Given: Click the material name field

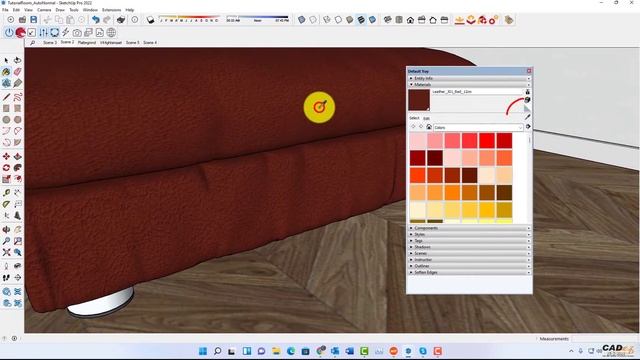Looking at the screenshot, I should coord(477,92).
